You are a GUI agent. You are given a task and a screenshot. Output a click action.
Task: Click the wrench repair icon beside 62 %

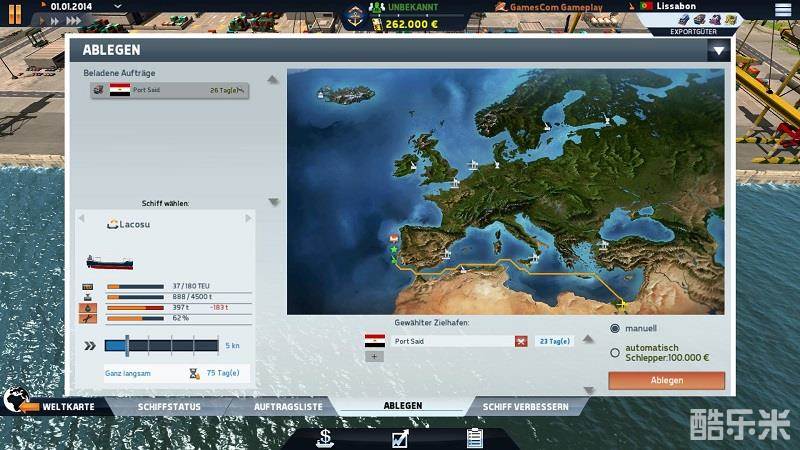[x=85, y=318]
